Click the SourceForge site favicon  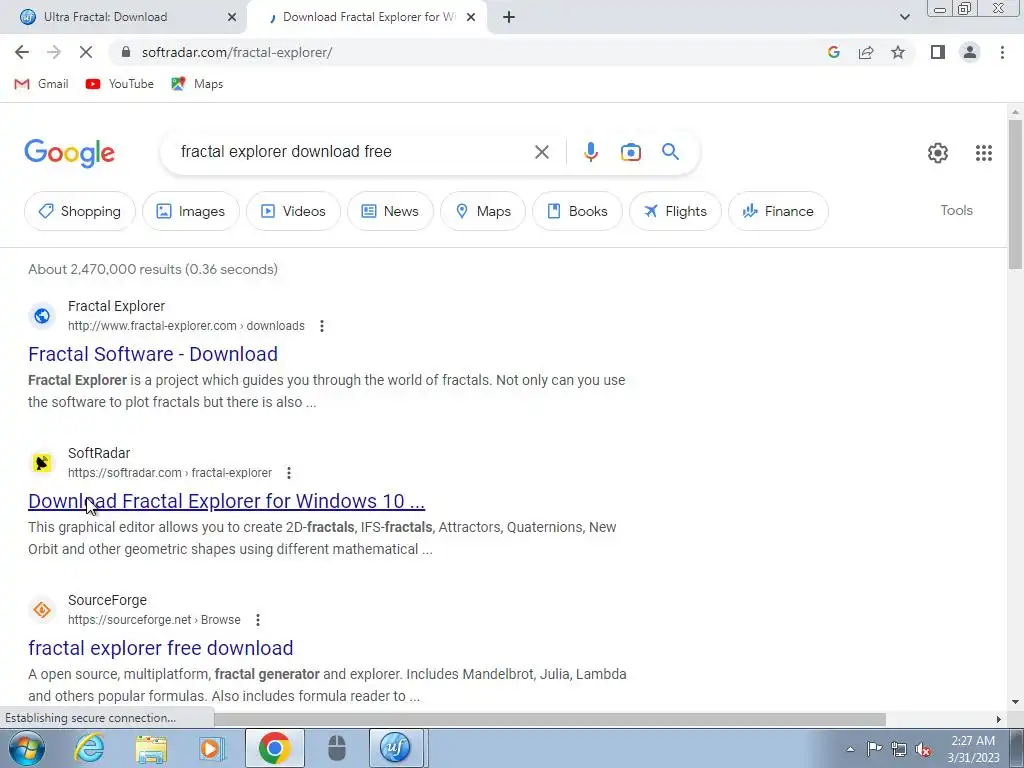[x=42, y=610]
